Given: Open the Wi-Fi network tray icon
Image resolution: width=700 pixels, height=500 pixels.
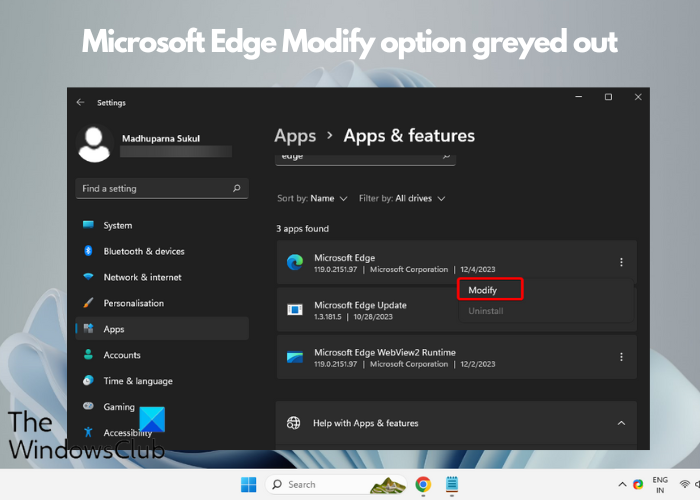Looking at the screenshot, I should 684,484.
